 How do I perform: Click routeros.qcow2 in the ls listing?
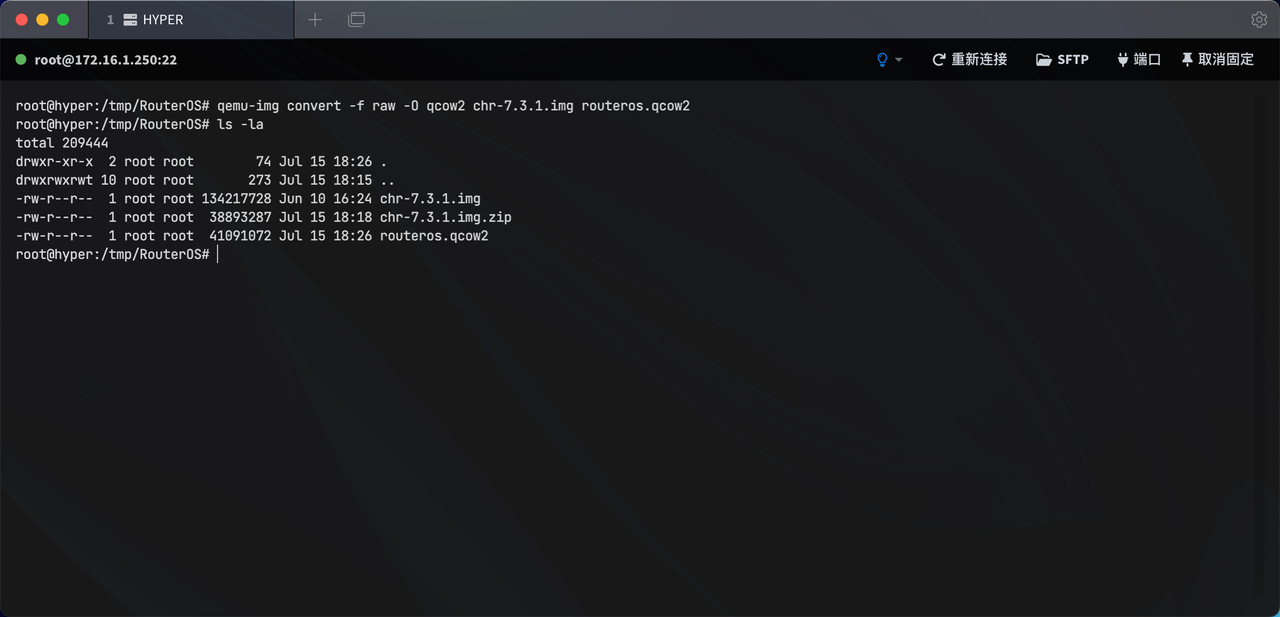[434, 236]
